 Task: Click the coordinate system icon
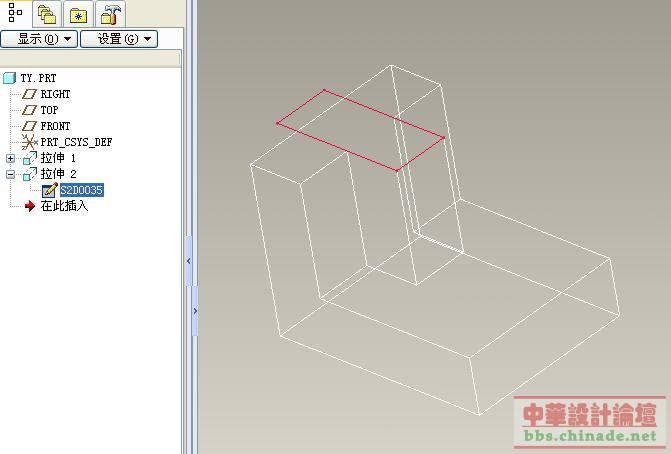(29, 142)
